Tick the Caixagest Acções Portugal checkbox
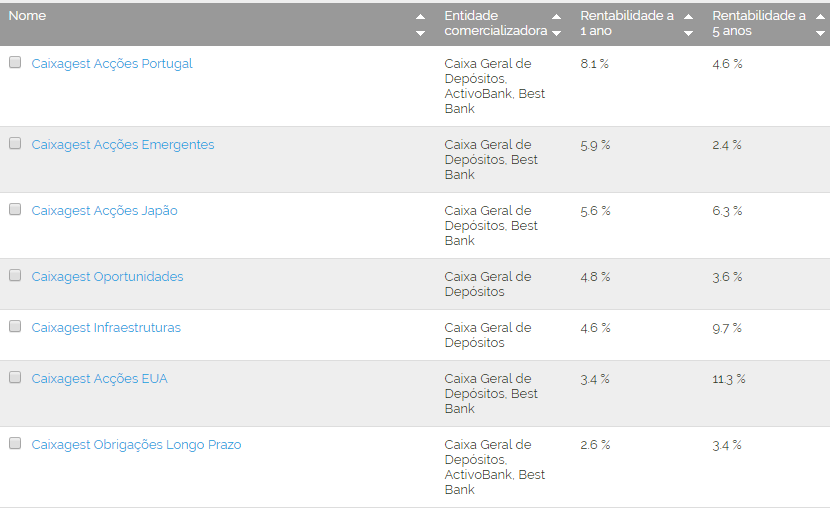830x508 pixels. [x=15, y=62]
